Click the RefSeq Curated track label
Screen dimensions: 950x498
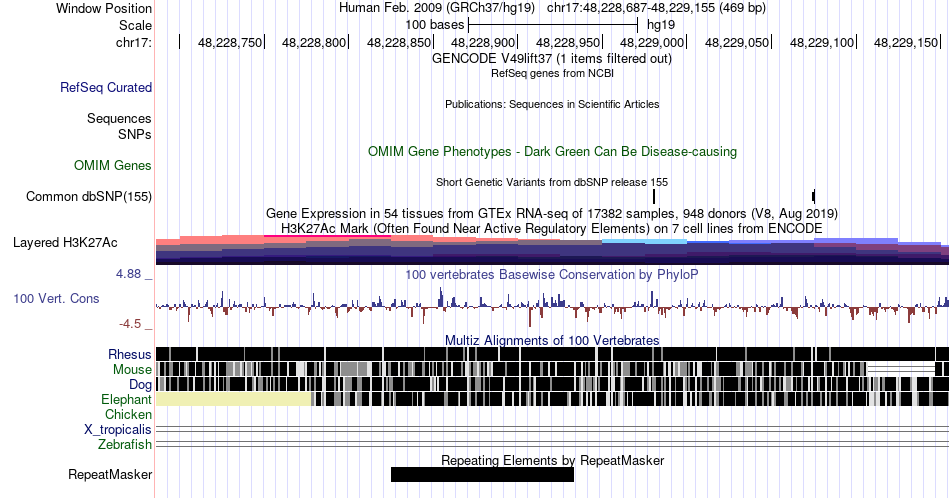tap(105, 87)
